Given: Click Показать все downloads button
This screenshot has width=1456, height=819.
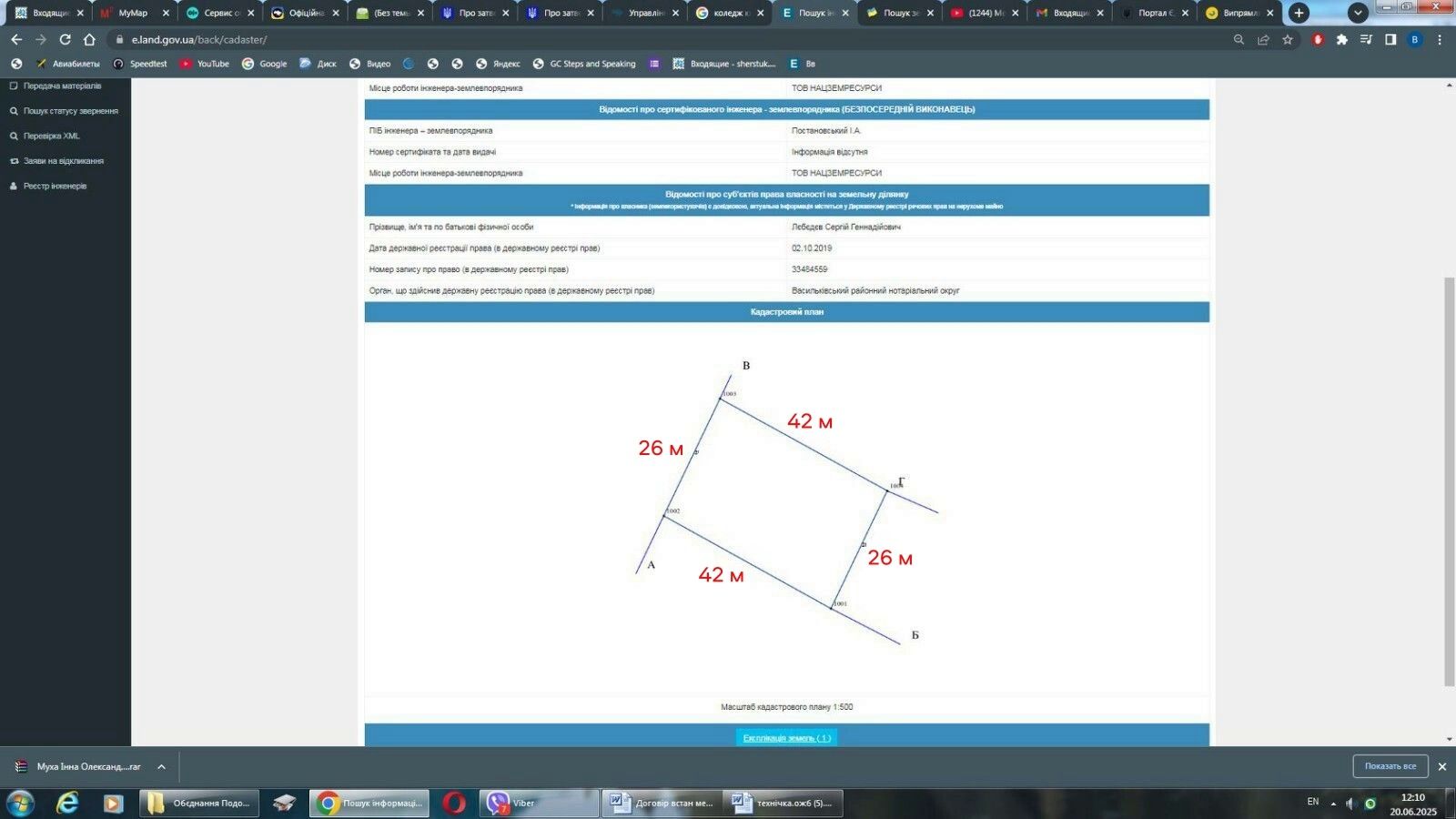Looking at the screenshot, I should [x=1390, y=766].
